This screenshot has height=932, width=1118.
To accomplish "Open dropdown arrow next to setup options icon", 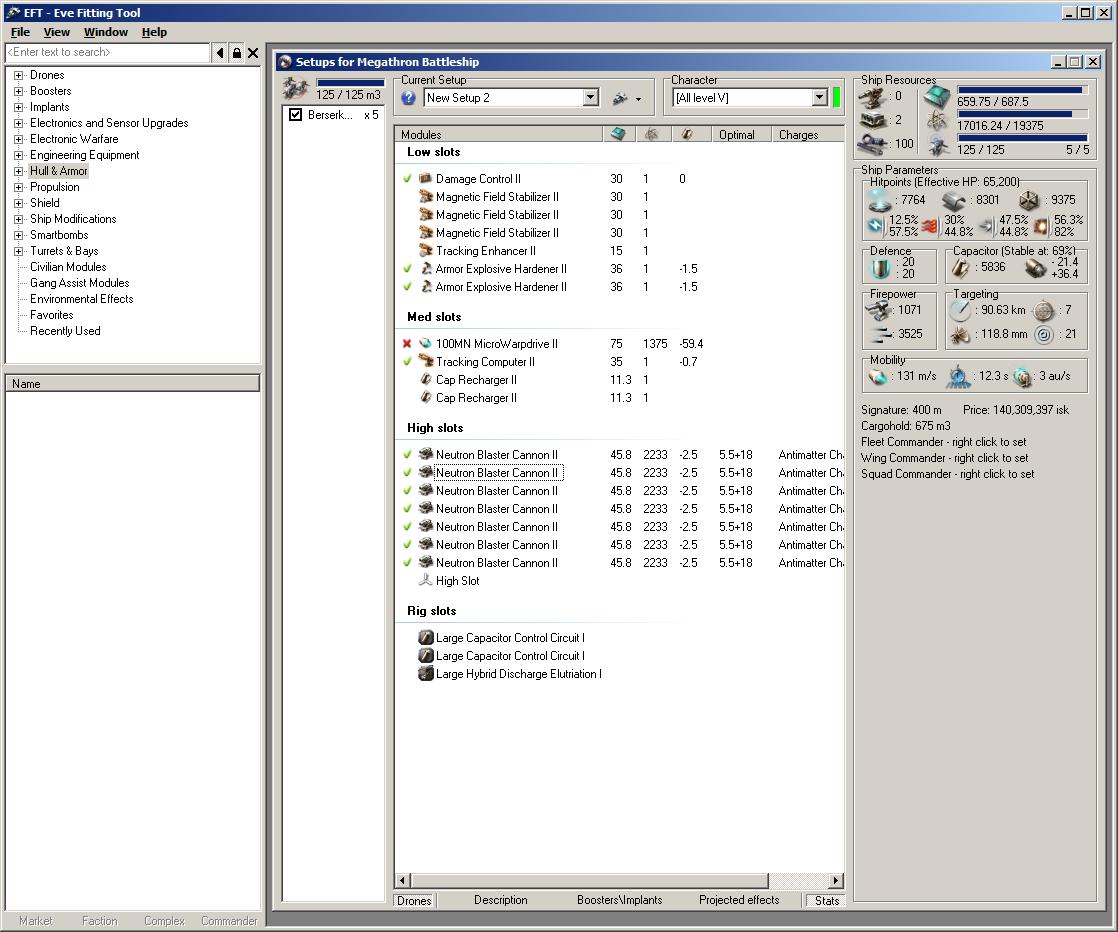I will click(638, 99).
